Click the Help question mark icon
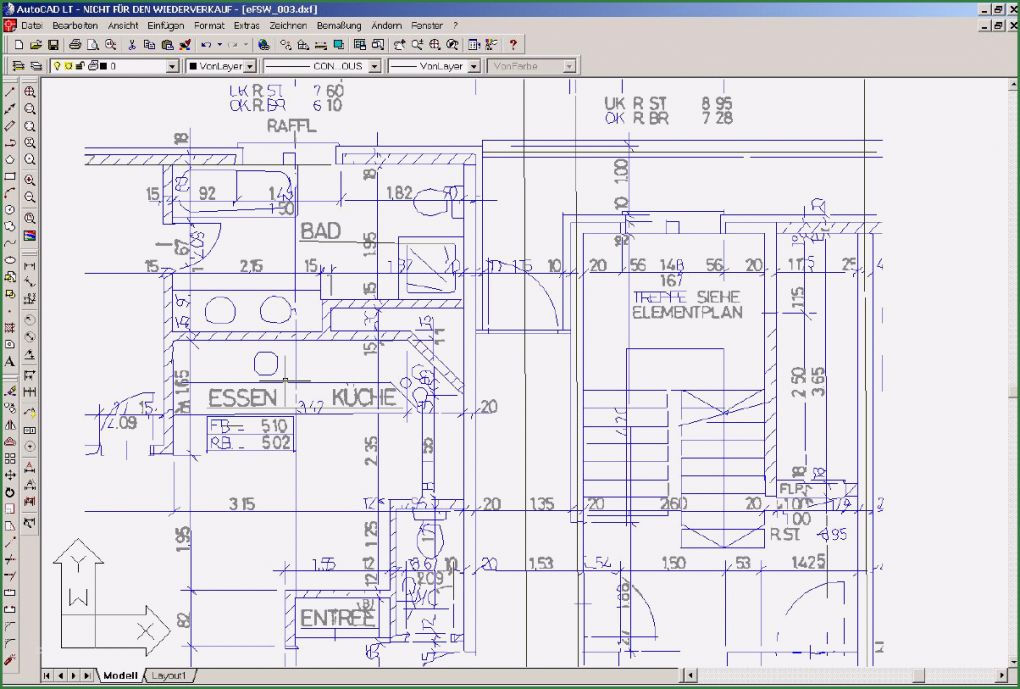This screenshot has height=689, width=1020. tap(511, 44)
